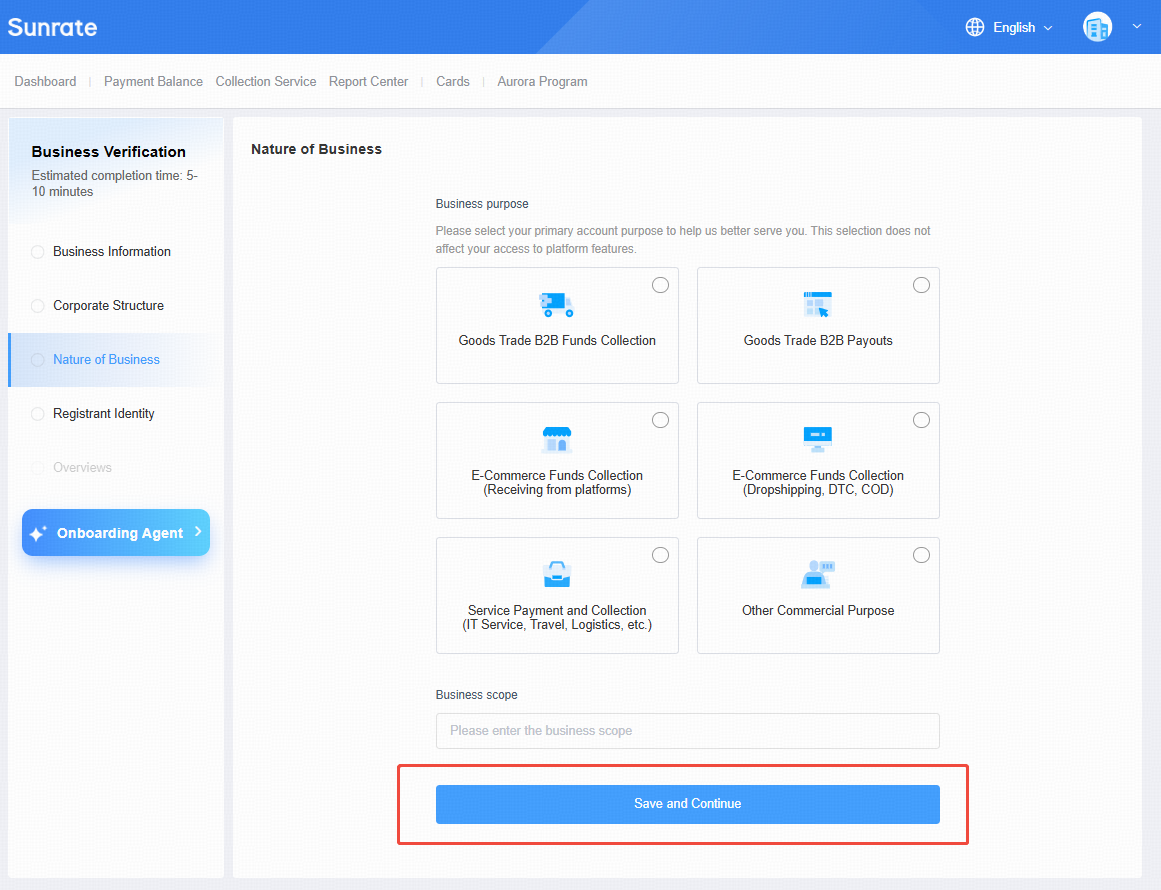Open the Cards menu
Viewport: 1161px width, 890px height.
[x=452, y=81]
